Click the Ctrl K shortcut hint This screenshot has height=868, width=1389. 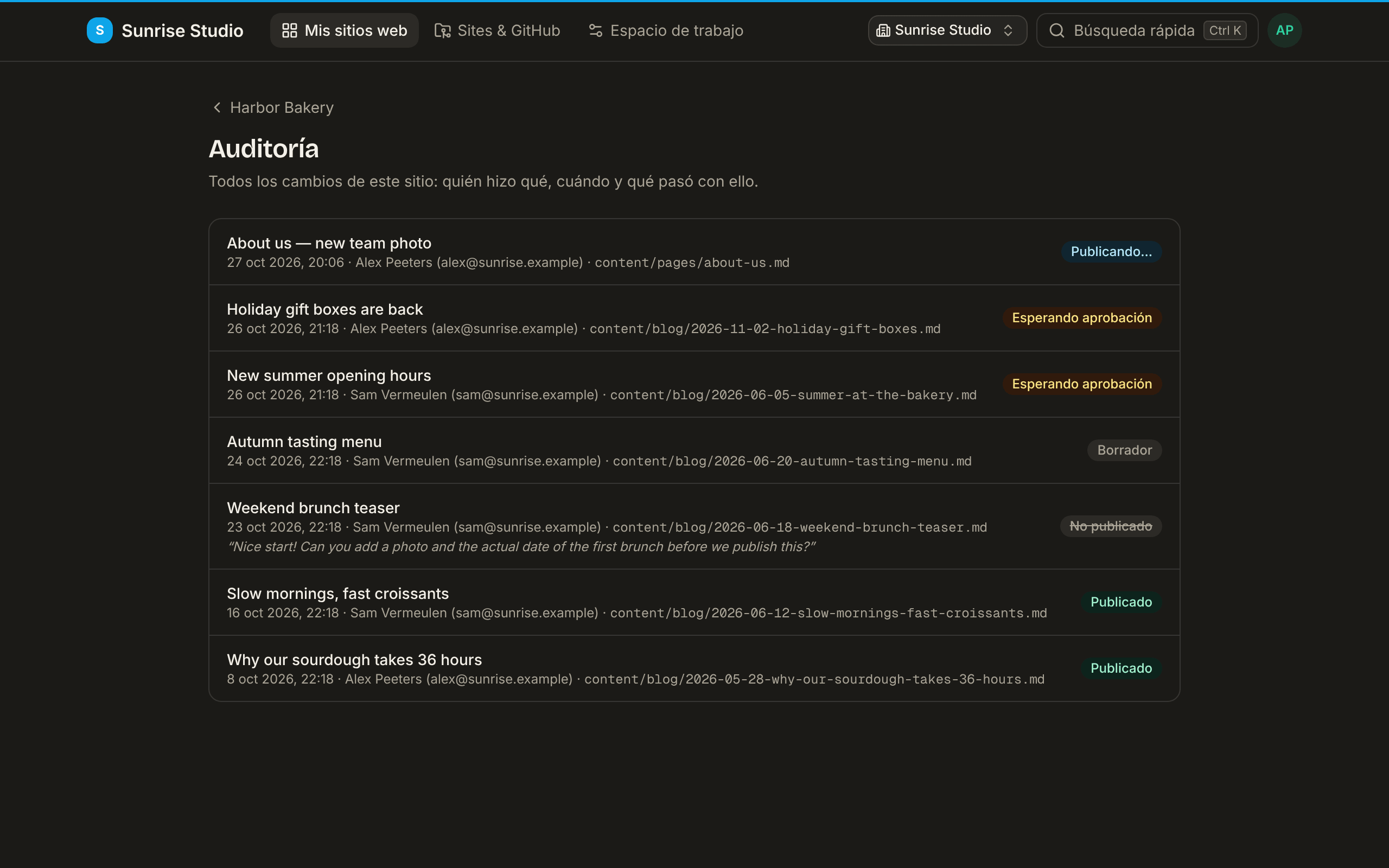(x=1224, y=30)
